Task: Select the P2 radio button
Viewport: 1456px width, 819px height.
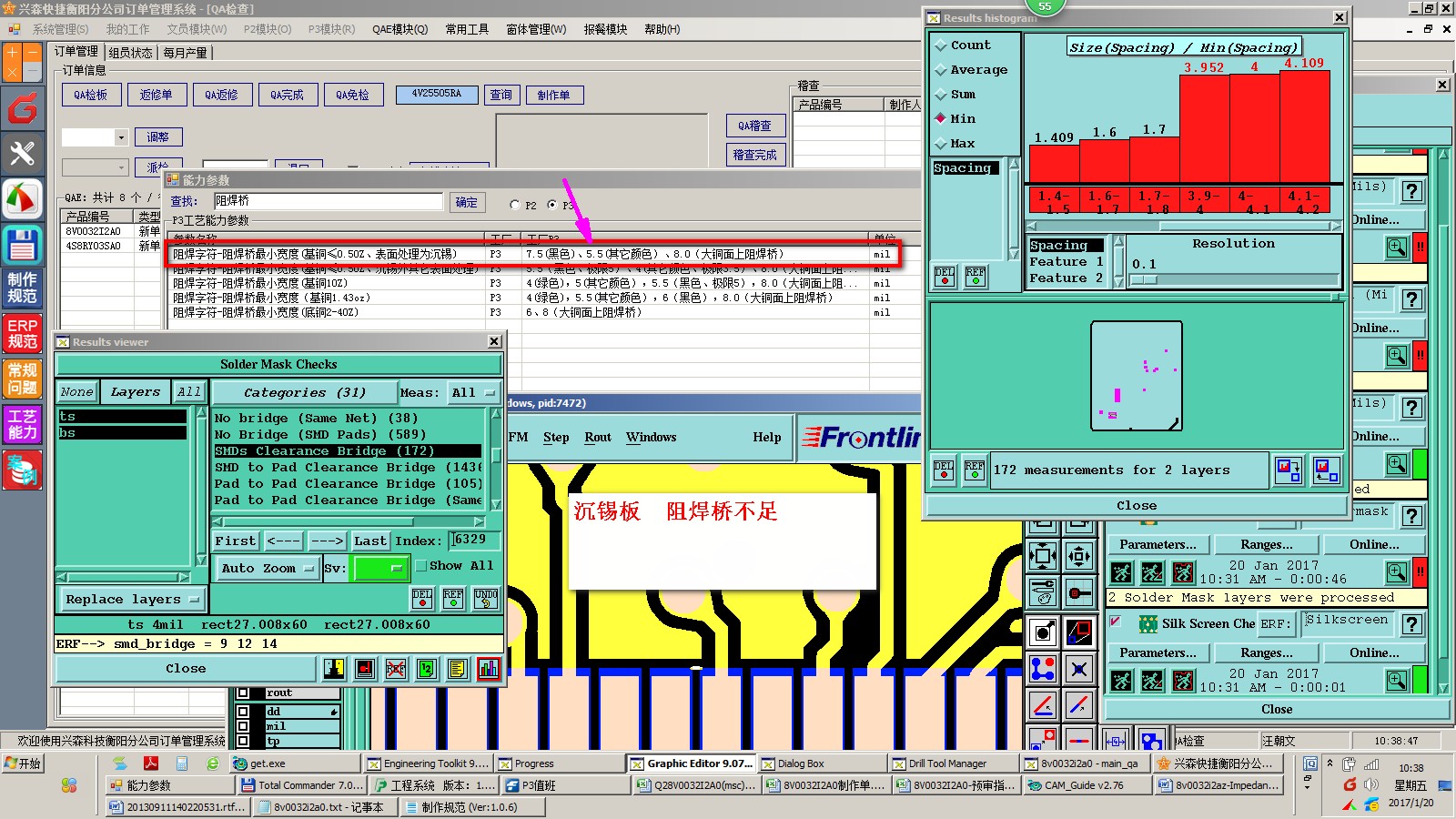Action: 515,206
